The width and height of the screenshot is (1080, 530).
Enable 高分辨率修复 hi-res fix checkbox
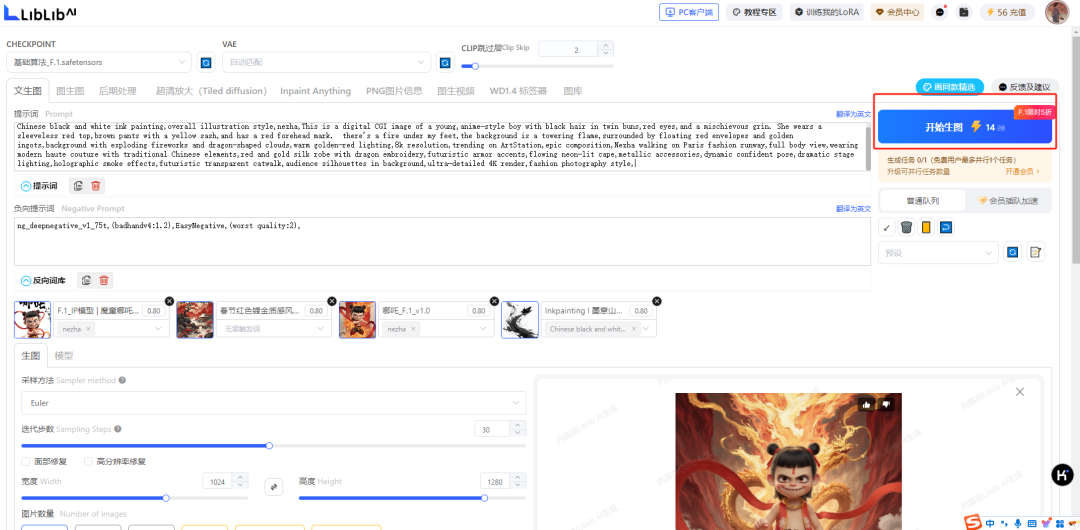tap(88, 461)
